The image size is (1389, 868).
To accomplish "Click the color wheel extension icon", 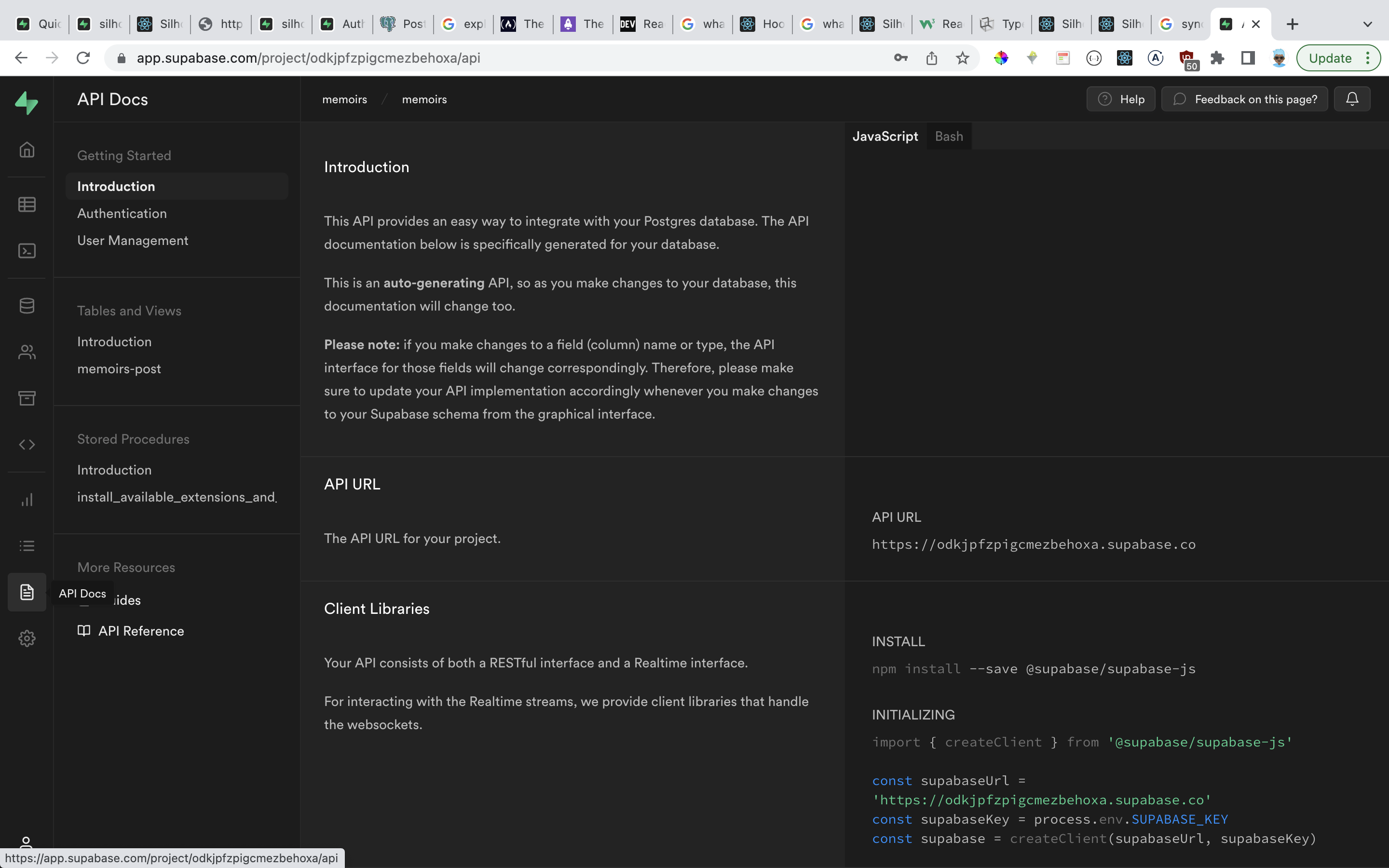I will click(1001, 57).
